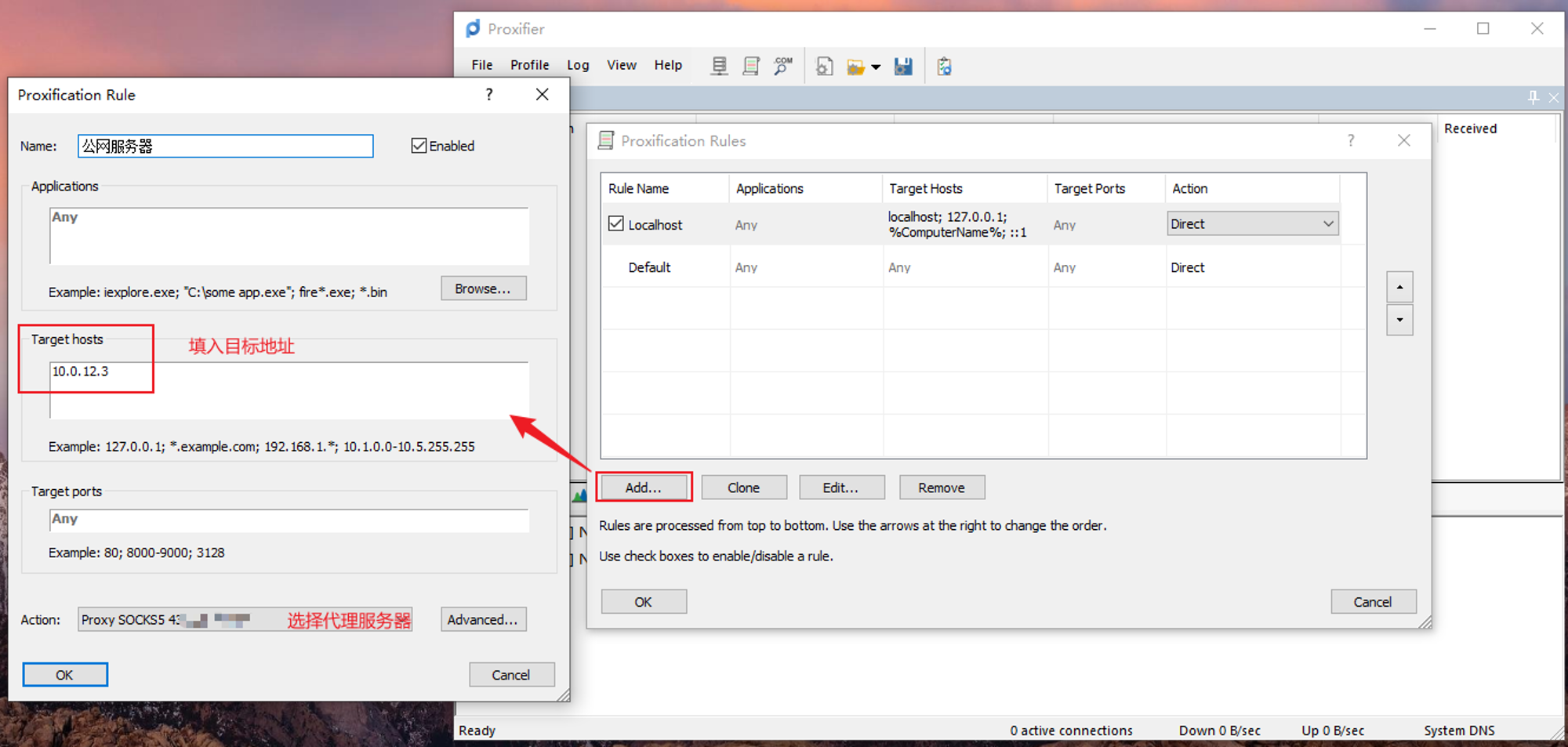This screenshot has height=747, width=1568.
Task: Click the Target ports field showing Any
Action: point(289,520)
